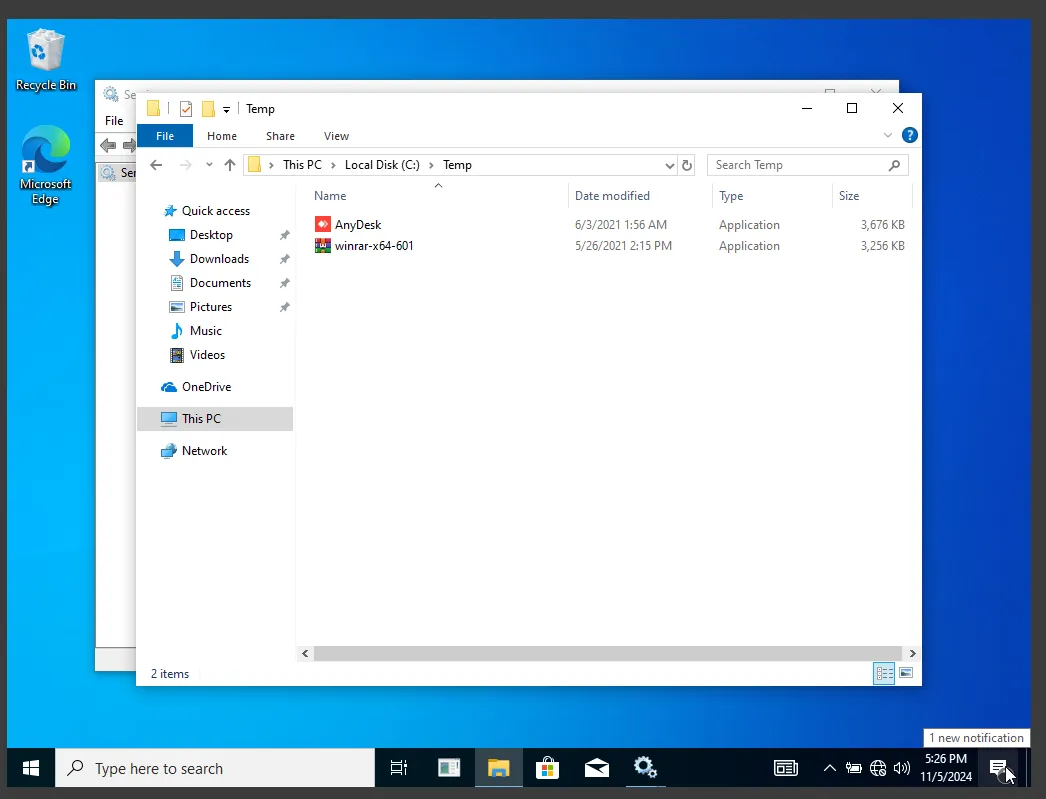1046x799 pixels.
Task: Click the network globe tray icon
Action: [878, 768]
